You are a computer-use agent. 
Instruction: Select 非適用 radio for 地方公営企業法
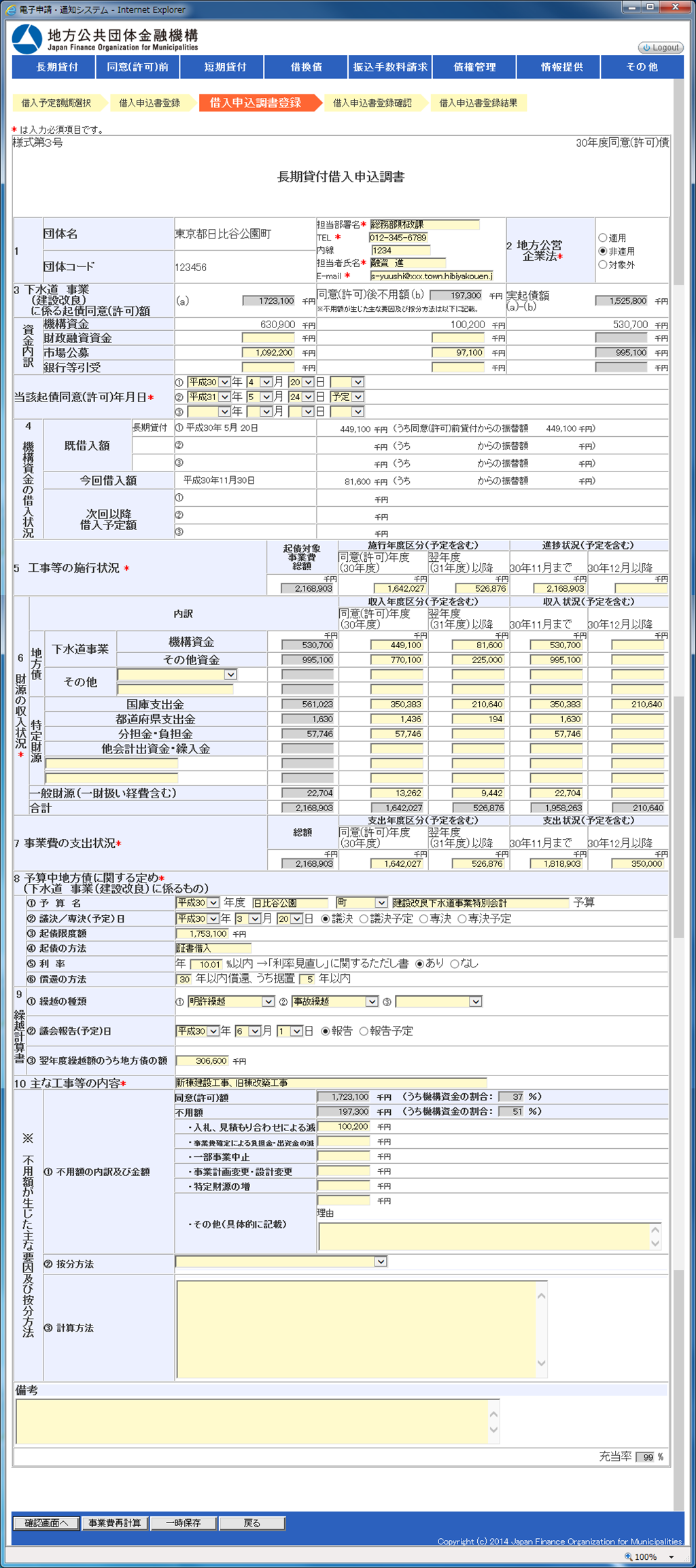603,251
